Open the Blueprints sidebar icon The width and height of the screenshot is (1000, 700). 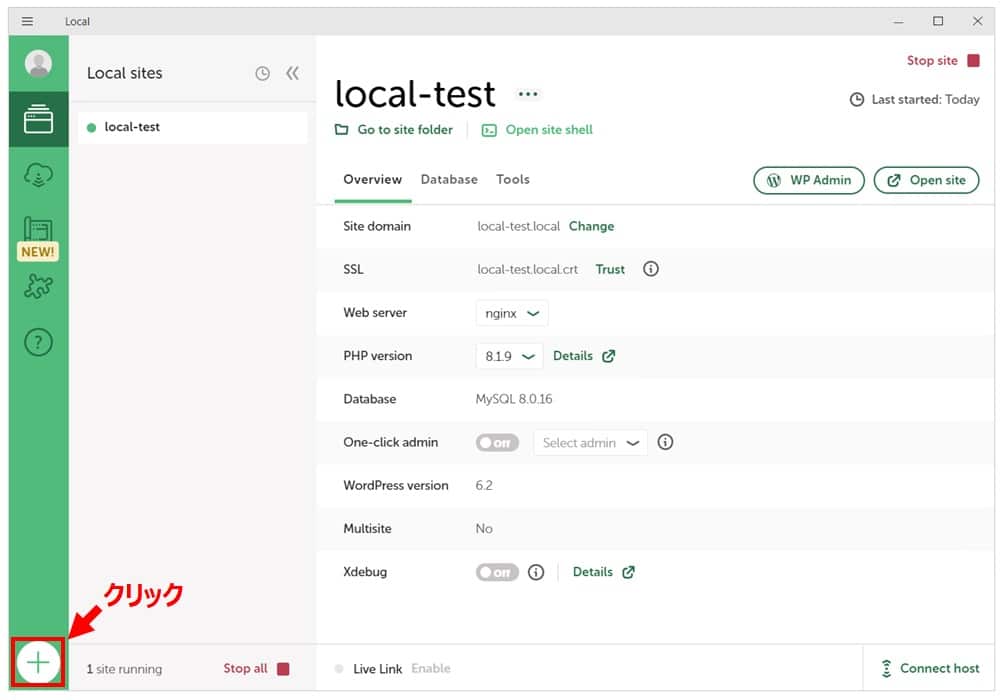pos(38,230)
